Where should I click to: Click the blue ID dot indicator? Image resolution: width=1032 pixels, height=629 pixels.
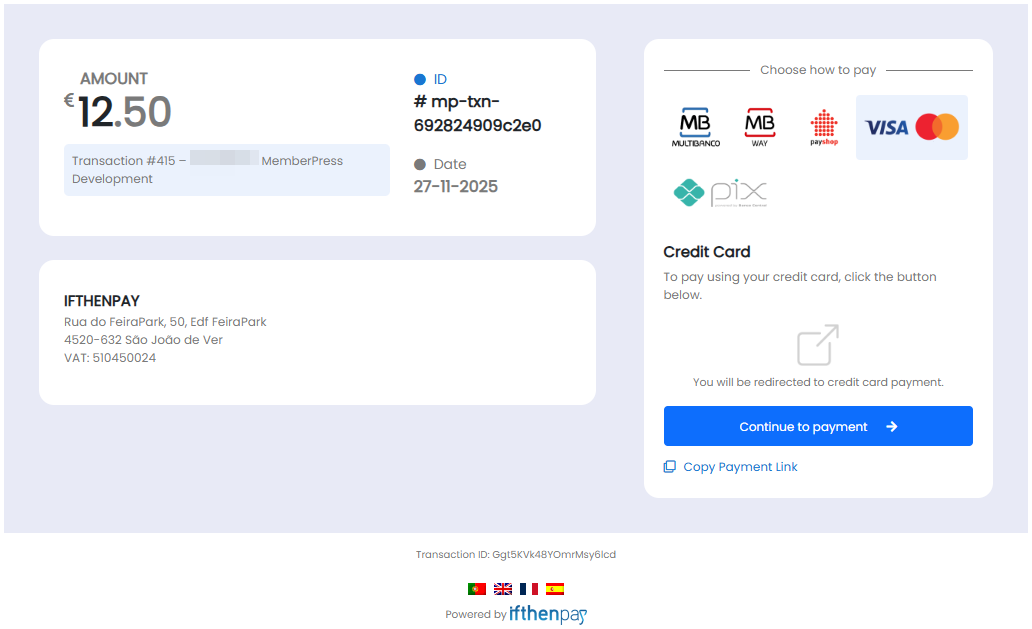click(420, 79)
